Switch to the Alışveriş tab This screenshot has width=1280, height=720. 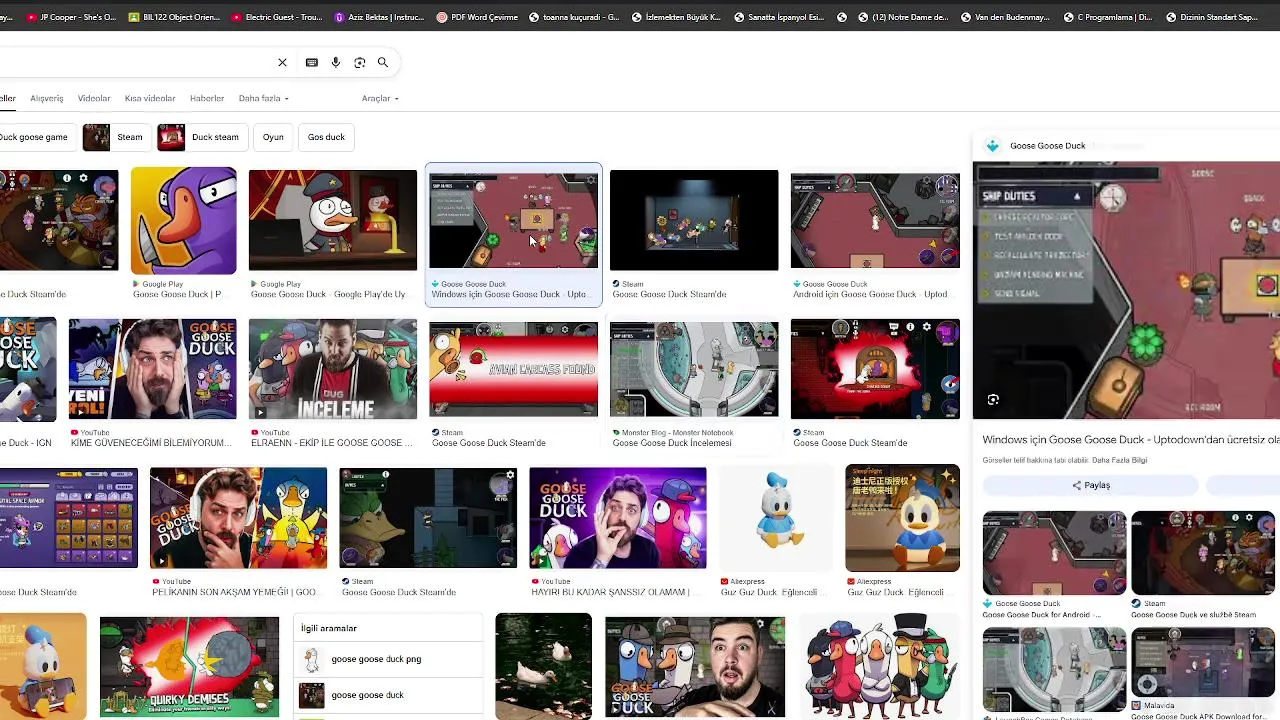point(47,98)
